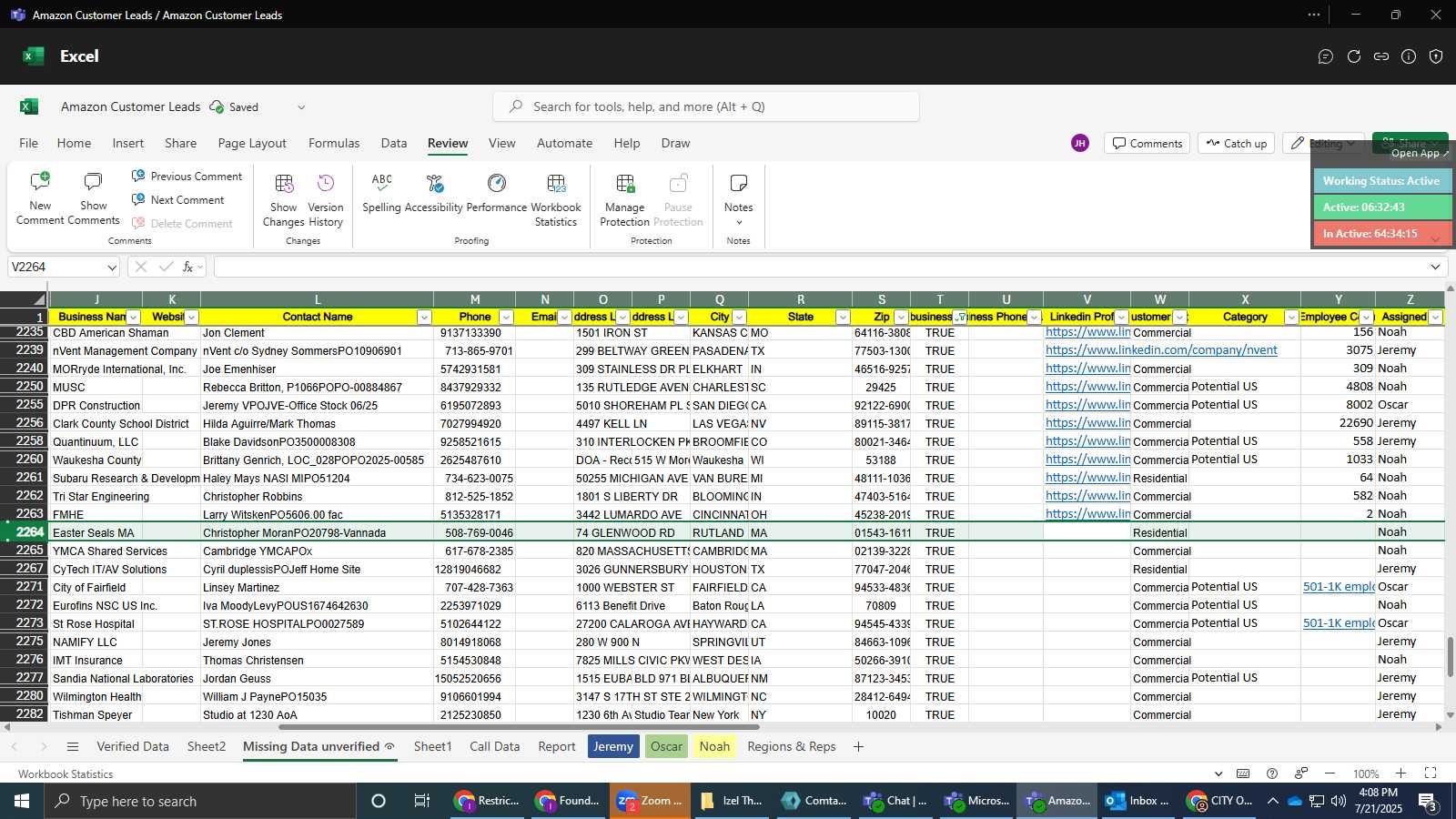Open Show Changes panel
Image resolution: width=1456 pixels, height=819 pixels.
[x=283, y=199]
